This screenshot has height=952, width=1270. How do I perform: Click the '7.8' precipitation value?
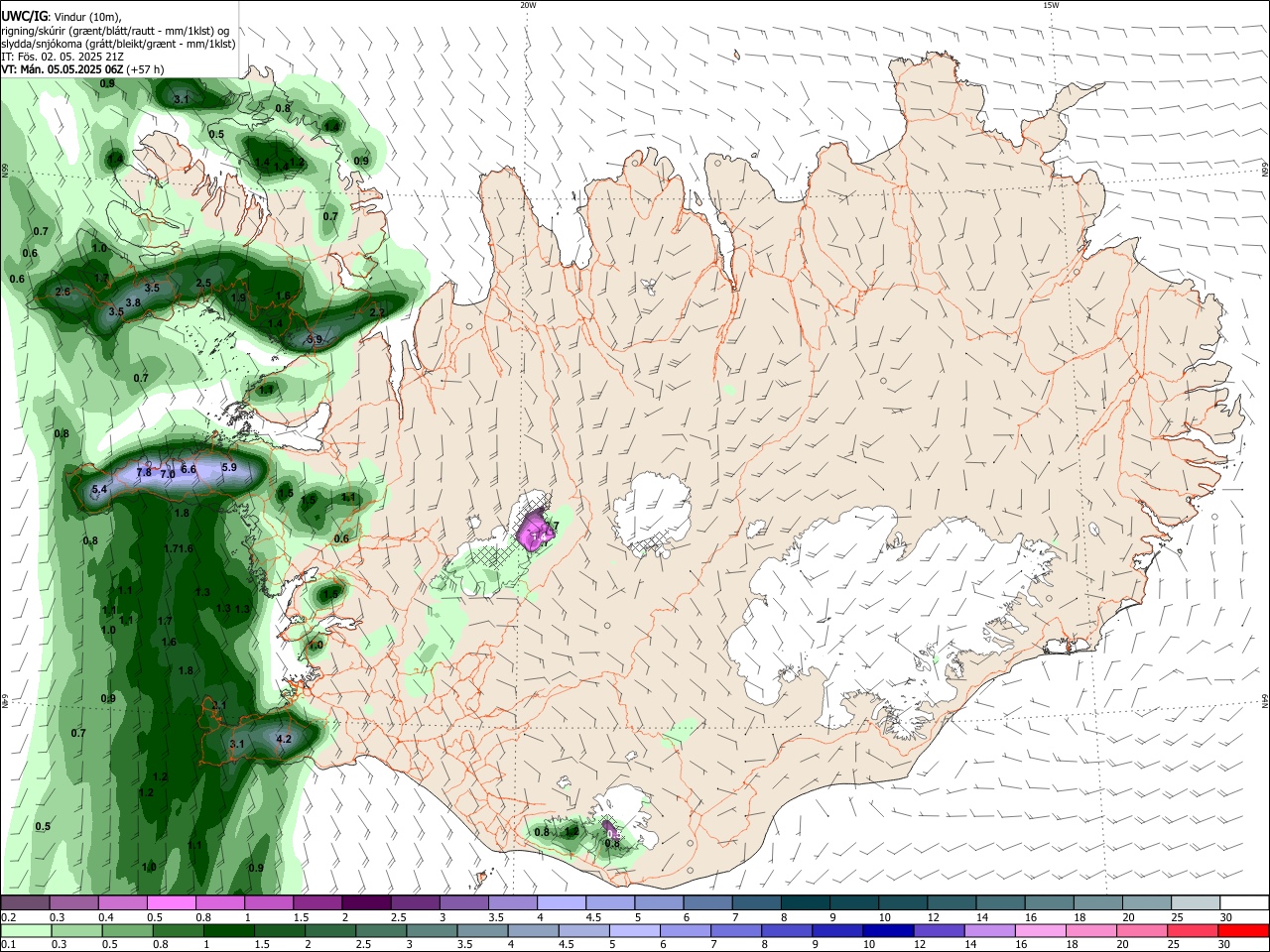(143, 473)
